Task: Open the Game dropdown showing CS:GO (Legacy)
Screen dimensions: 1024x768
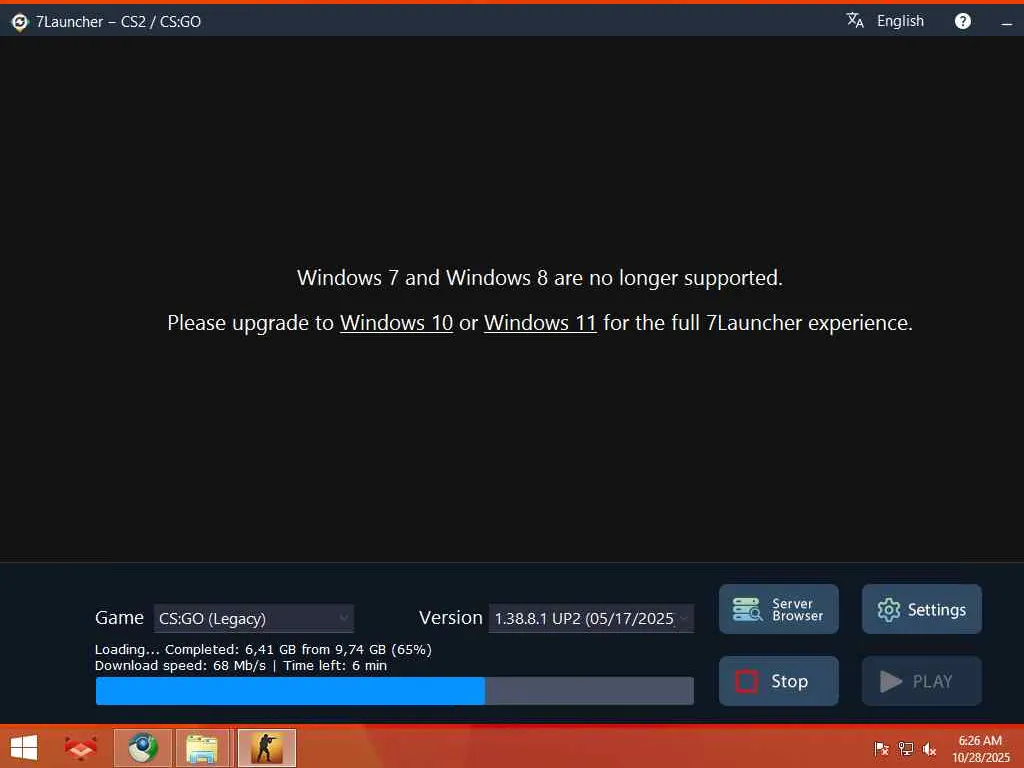Action: pyautogui.click(x=254, y=618)
